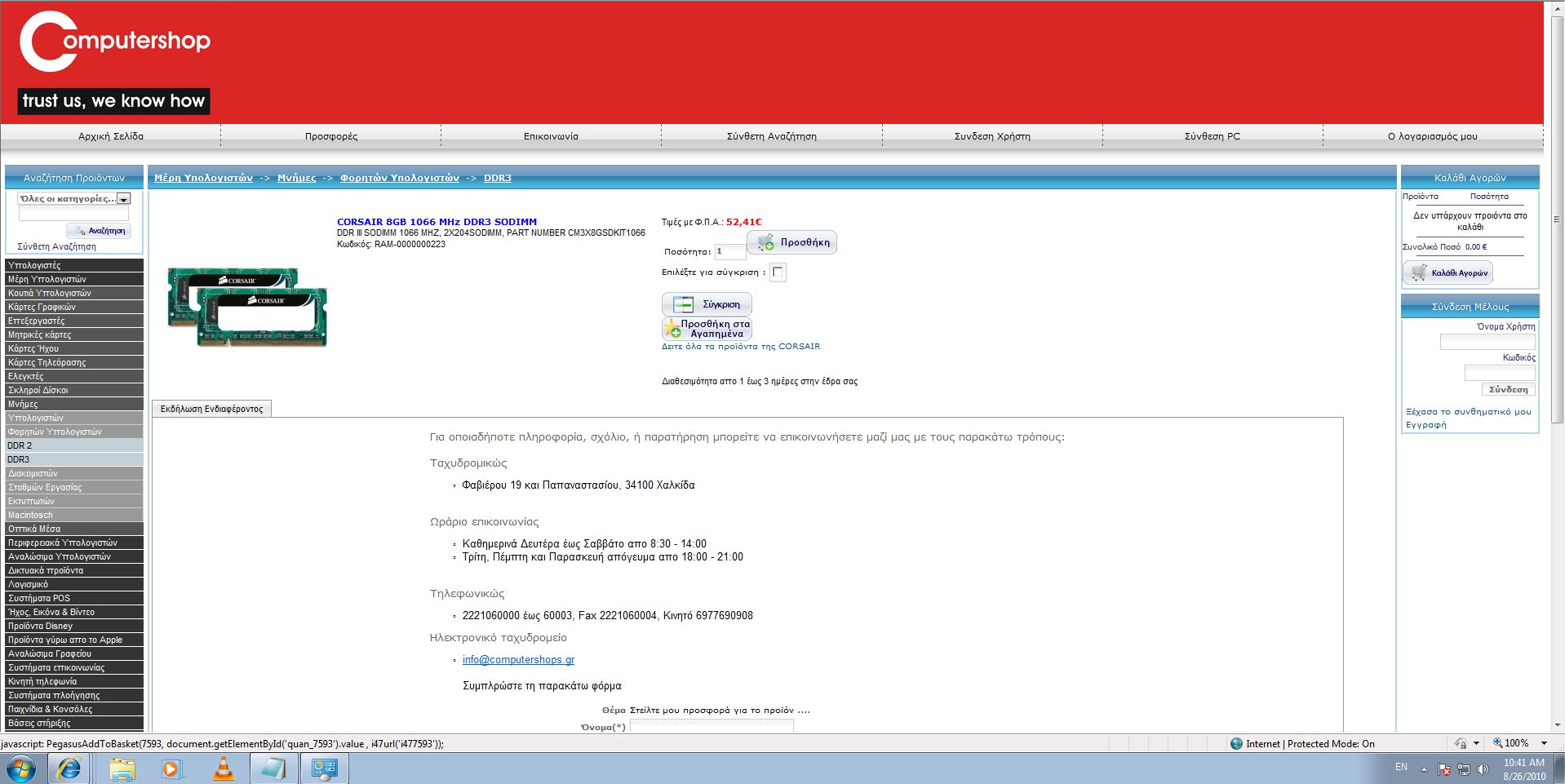Open the Προσφορές menu item

tap(331, 136)
